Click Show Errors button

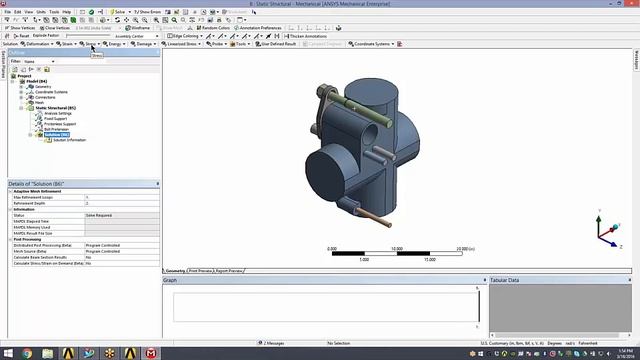[x=148, y=12]
